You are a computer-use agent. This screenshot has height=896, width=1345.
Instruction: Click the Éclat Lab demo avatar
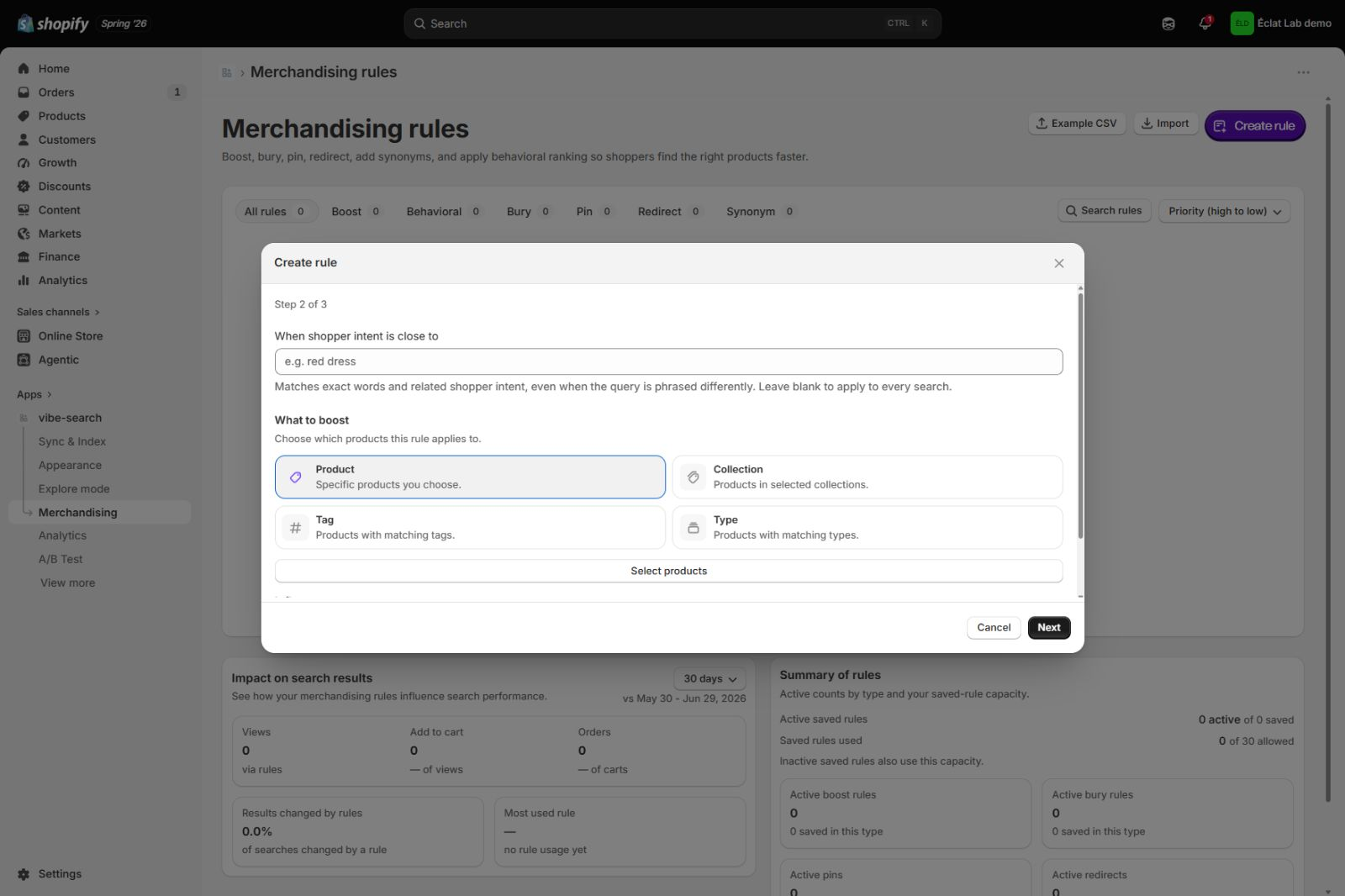point(1242,24)
